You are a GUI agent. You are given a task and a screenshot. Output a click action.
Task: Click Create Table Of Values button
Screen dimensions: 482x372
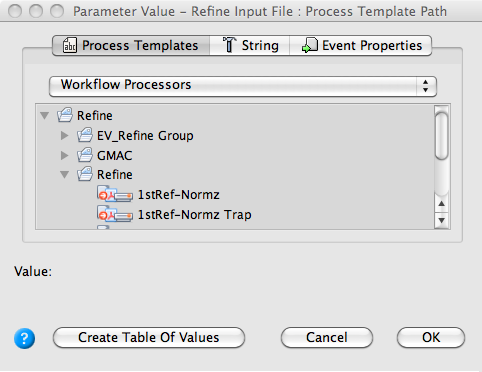pos(149,337)
